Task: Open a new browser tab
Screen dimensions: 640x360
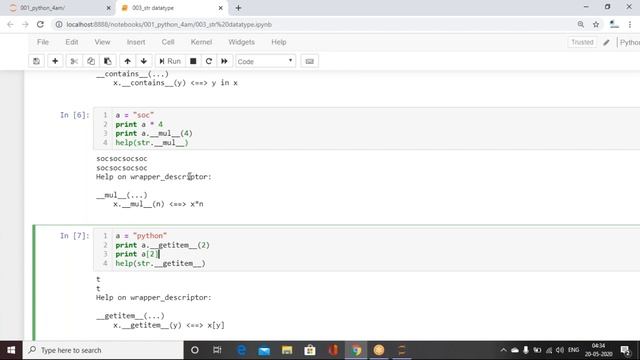Action: click(238, 8)
